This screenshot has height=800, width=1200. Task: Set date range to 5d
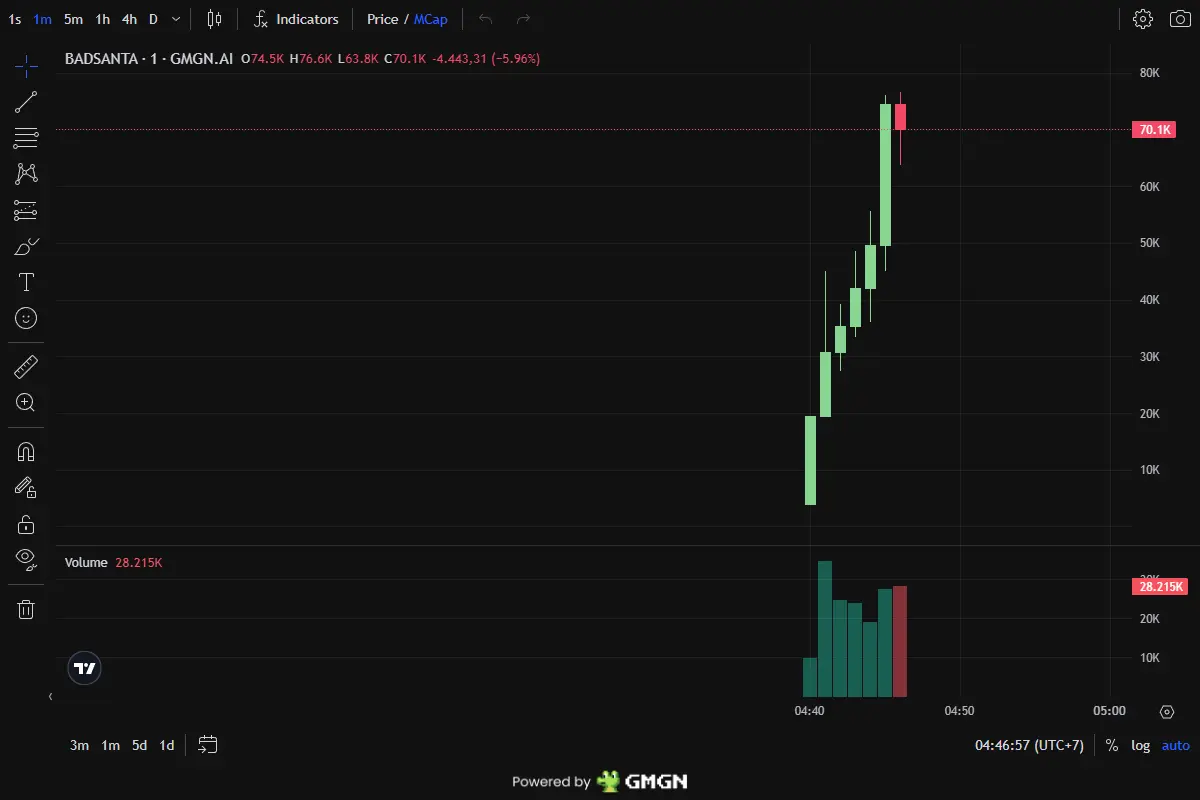140,745
